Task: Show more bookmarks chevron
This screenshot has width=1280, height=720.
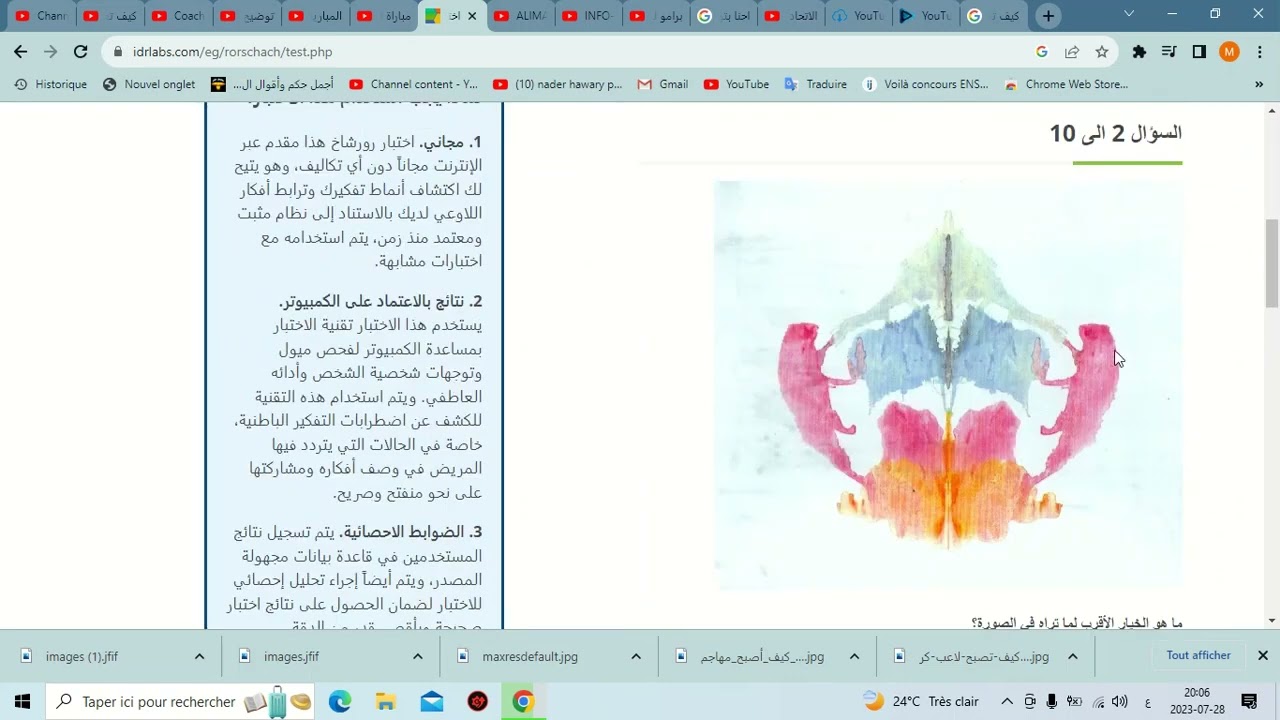Action: point(1258,84)
